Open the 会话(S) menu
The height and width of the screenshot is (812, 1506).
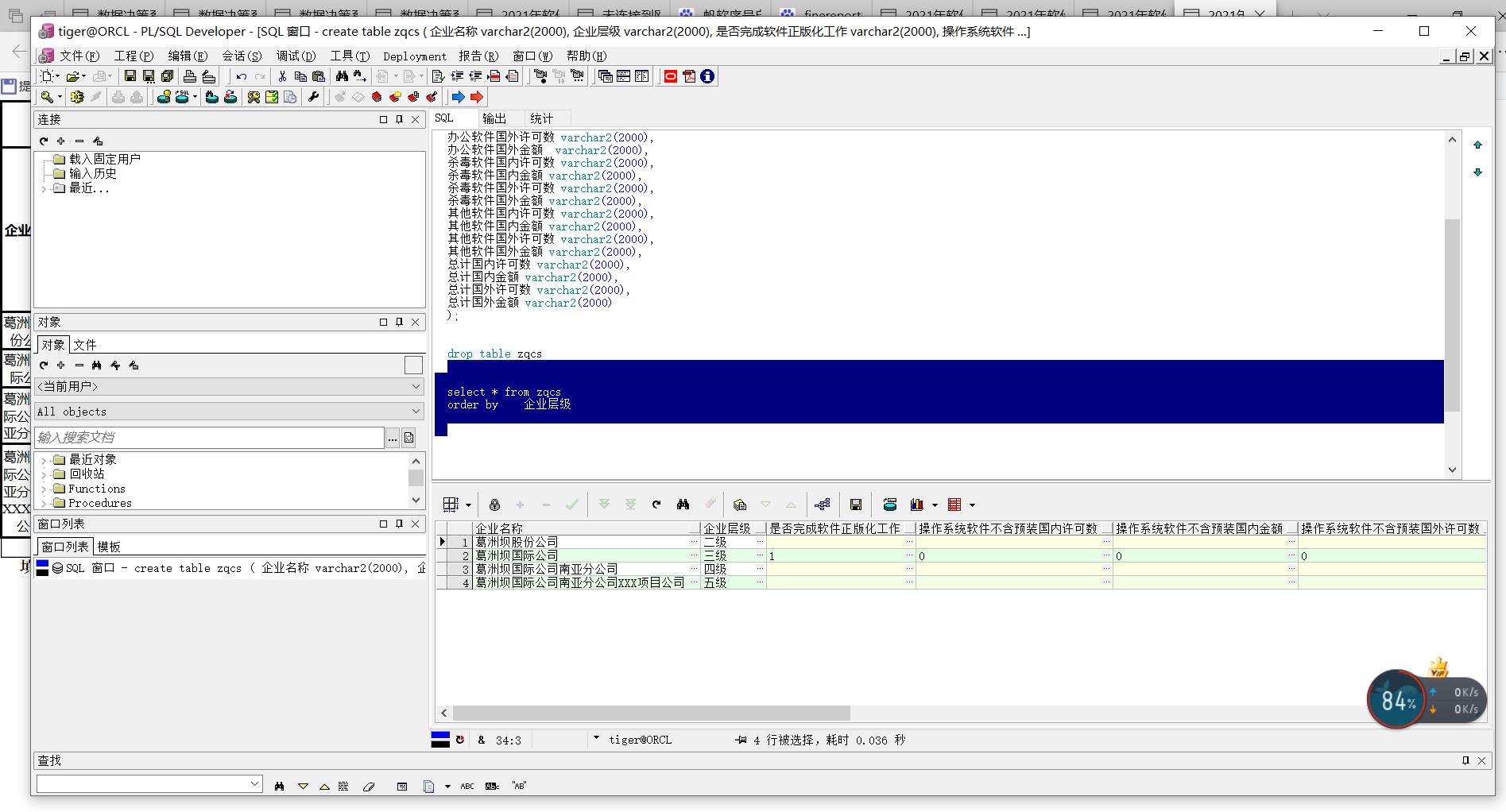[242, 56]
